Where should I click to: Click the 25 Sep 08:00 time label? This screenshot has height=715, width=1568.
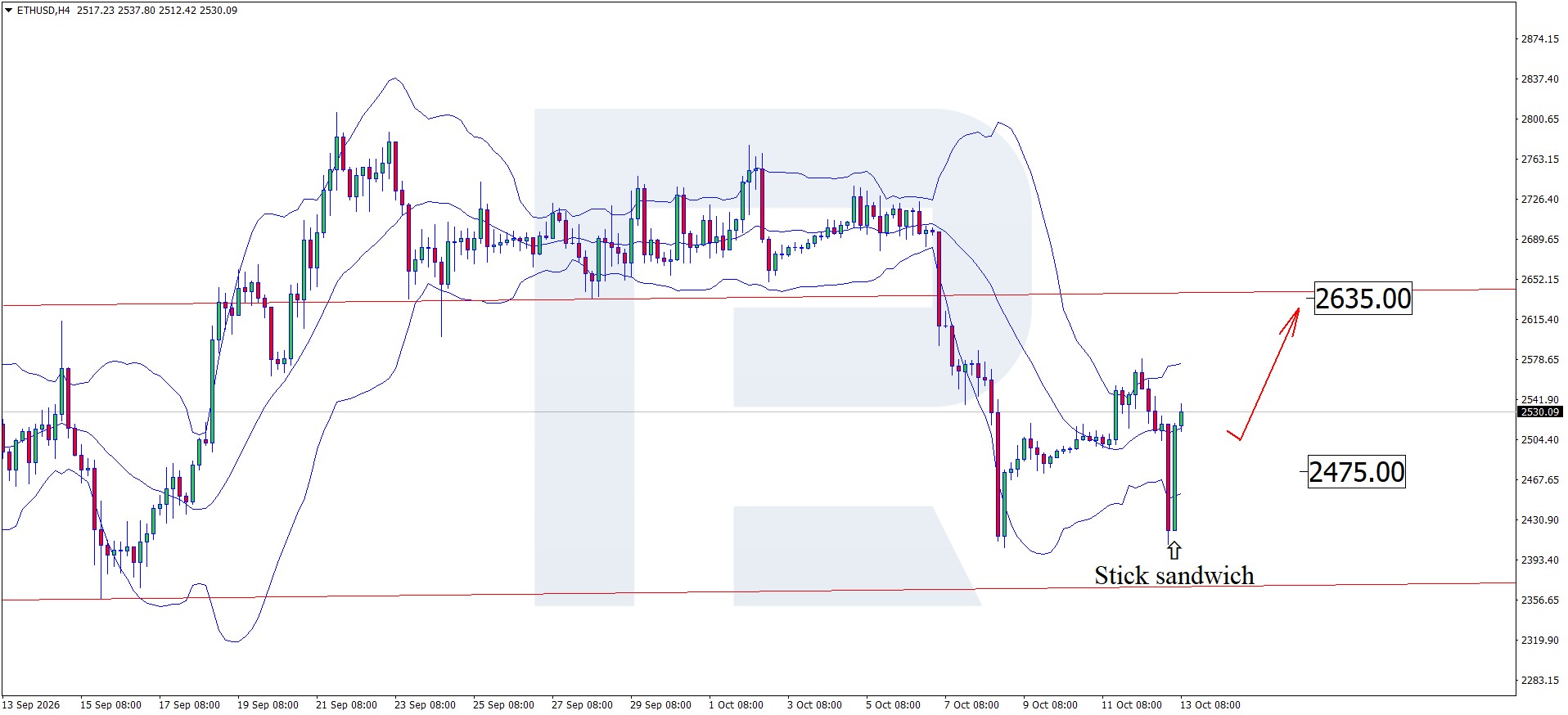[x=503, y=705]
